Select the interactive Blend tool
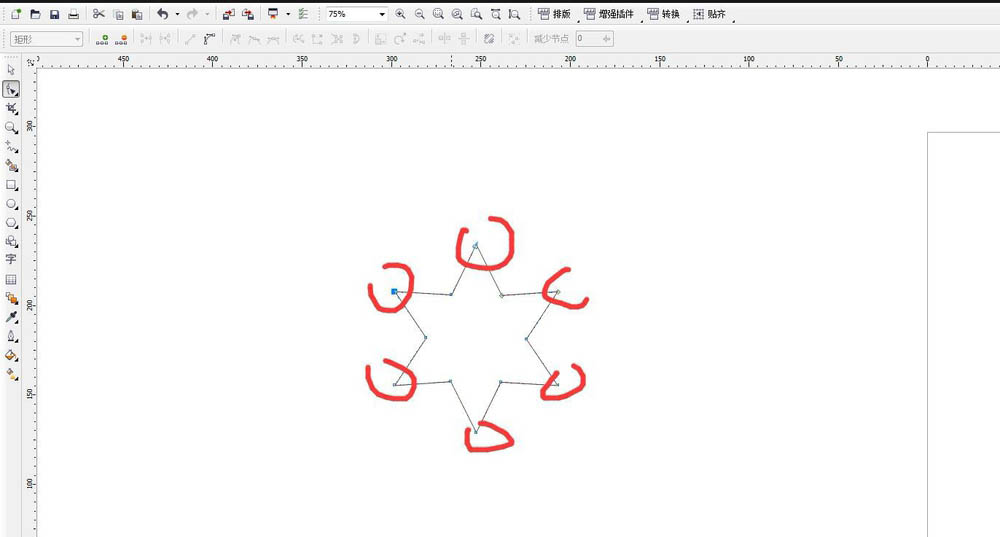The image size is (1000, 537). coord(11,298)
